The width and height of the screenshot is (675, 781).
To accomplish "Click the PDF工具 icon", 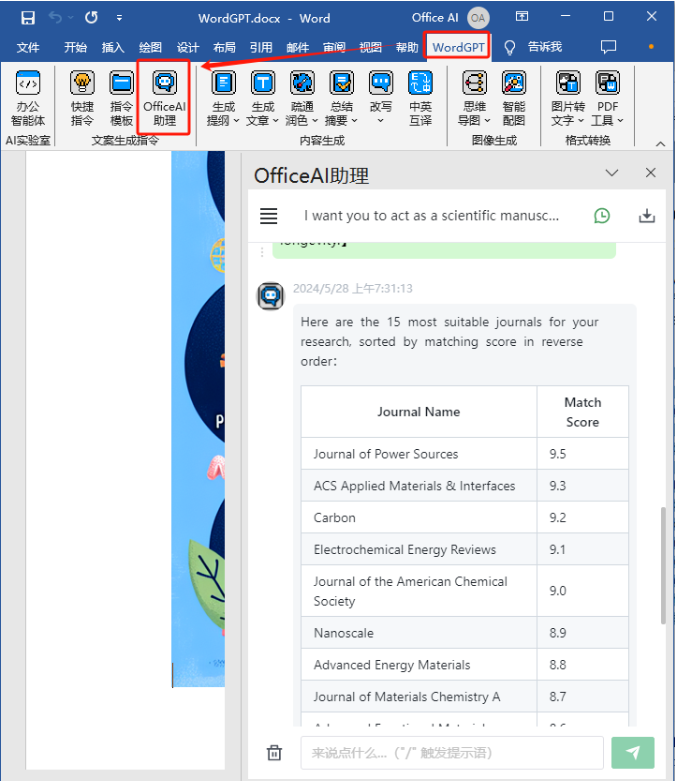I will [608, 83].
